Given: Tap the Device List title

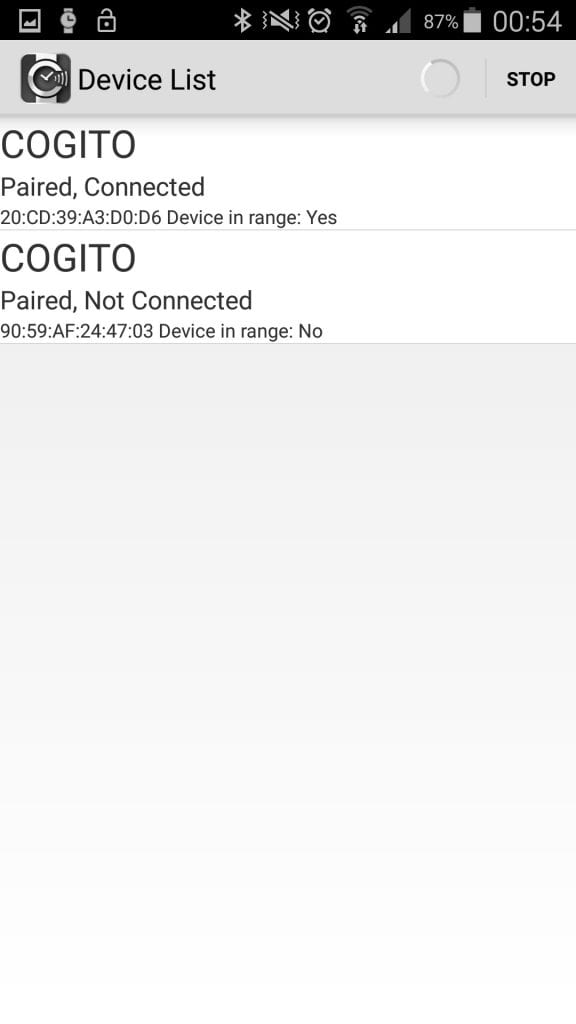Looking at the screenshot, I should [x=147, y=80].
